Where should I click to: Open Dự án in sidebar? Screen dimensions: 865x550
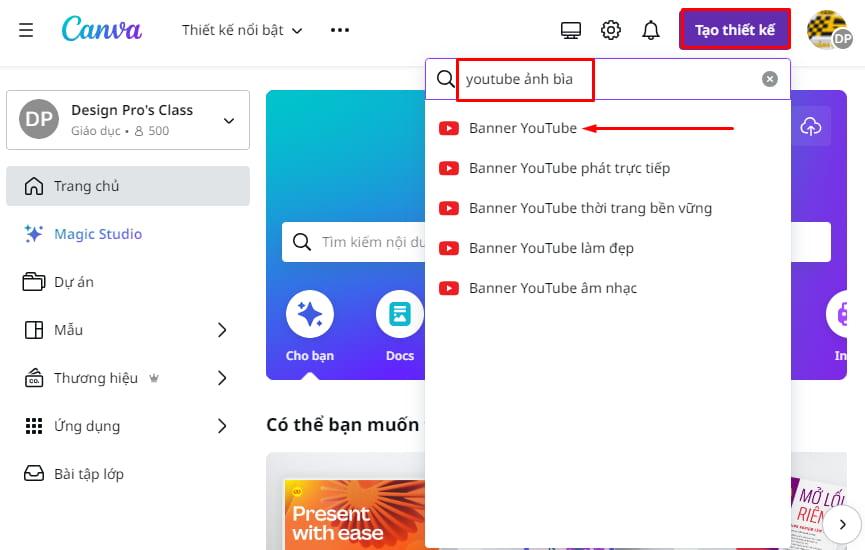click(128, 282)
